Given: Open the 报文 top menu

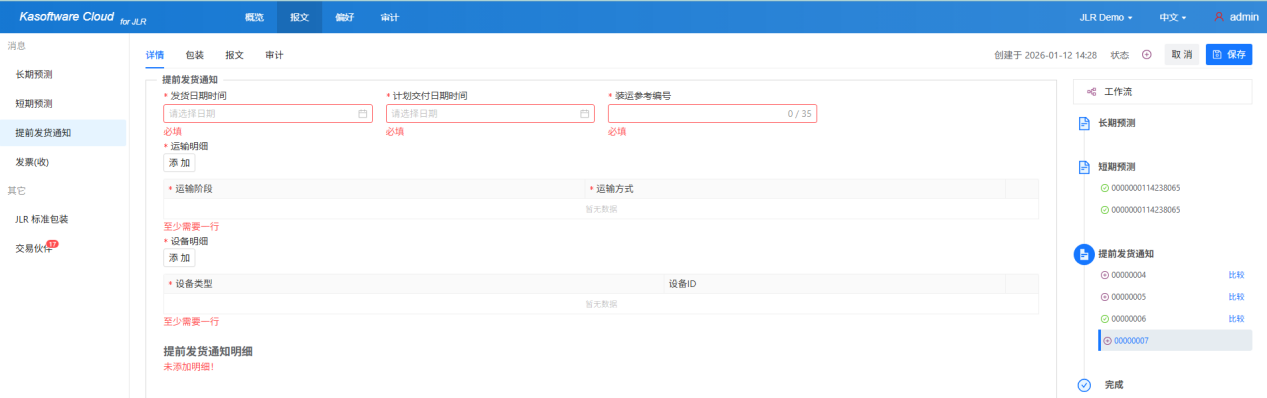Looking at the screenshot, I should 299,17.
